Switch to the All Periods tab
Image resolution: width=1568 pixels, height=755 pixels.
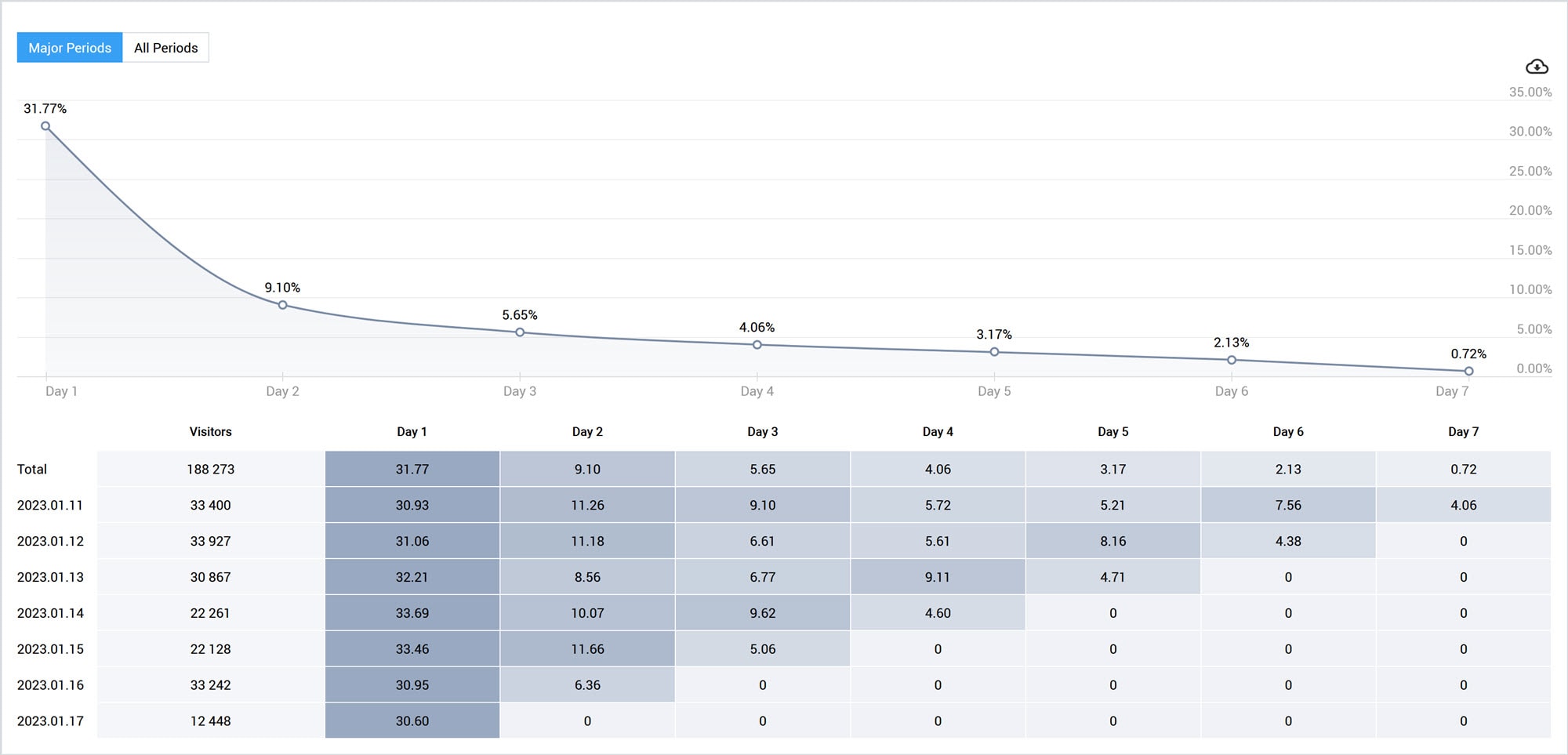click(165, 48)
